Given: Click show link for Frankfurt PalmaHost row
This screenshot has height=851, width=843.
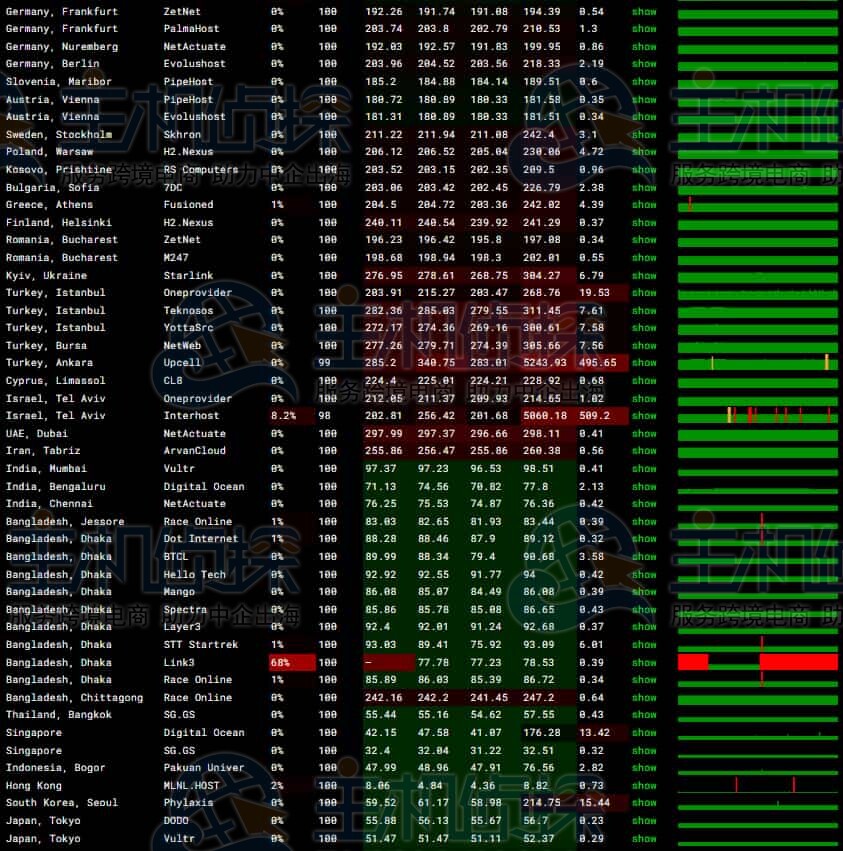Looking at the screenshot, I should point(644,29).
